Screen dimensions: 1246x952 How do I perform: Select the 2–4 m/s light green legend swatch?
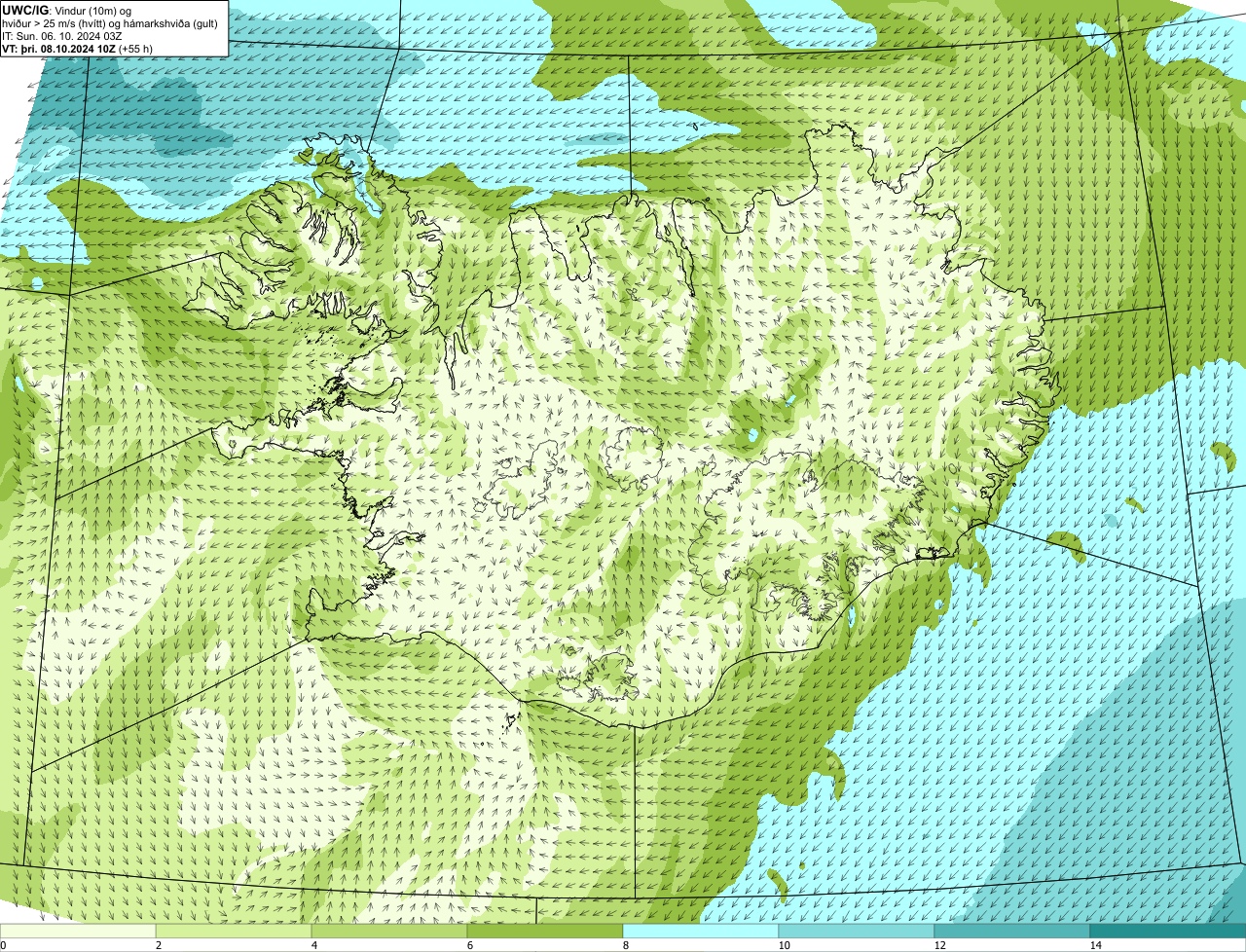point(234,931)
